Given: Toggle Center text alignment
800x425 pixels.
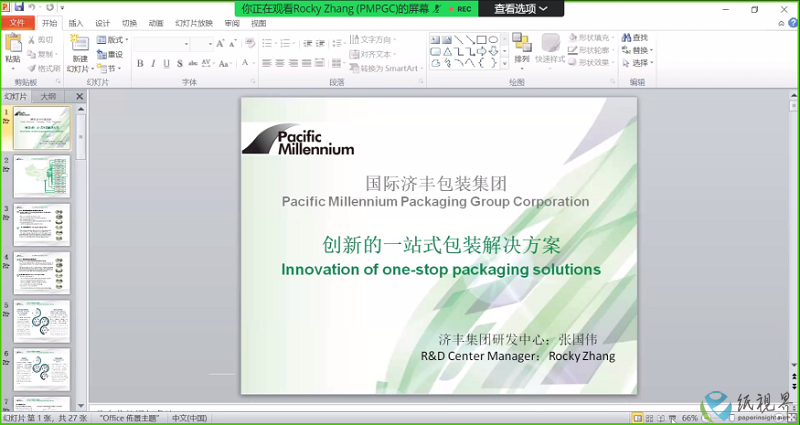Looking at the screenshot, I should point(280,63).
